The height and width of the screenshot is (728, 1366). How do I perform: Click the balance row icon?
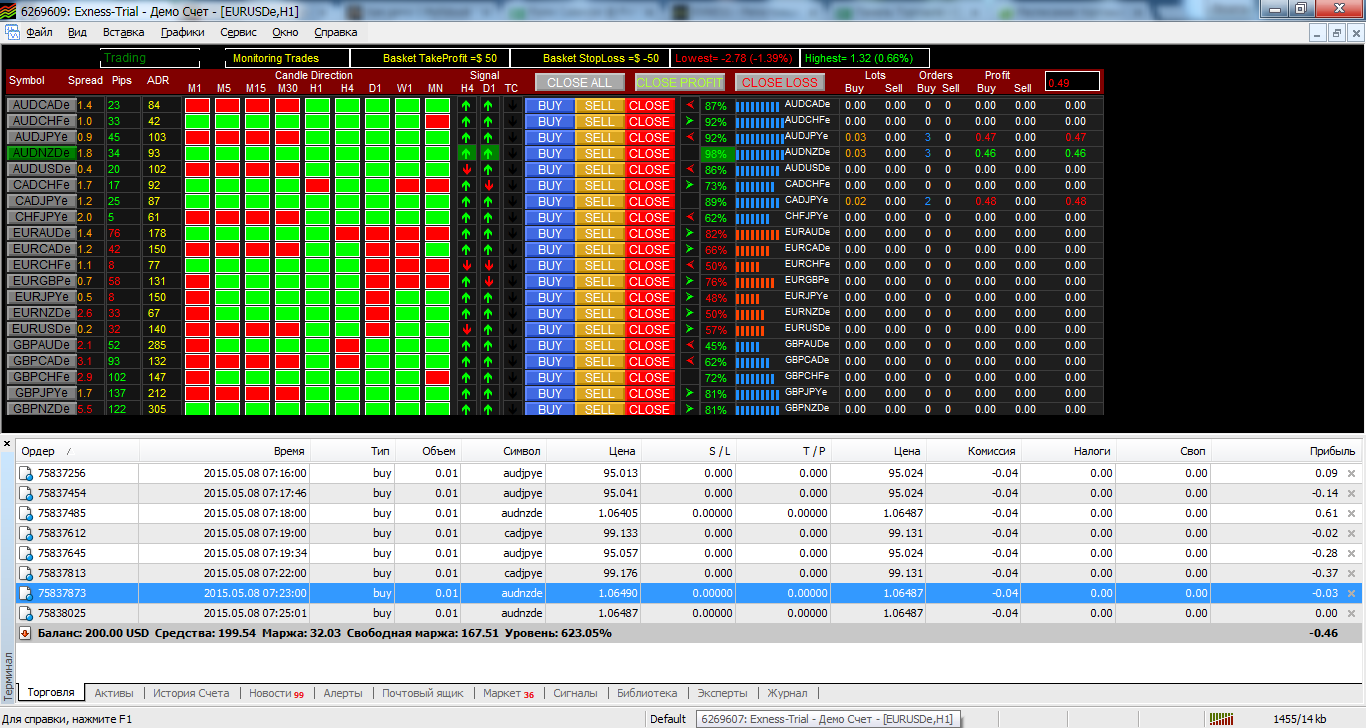(26, 633)
